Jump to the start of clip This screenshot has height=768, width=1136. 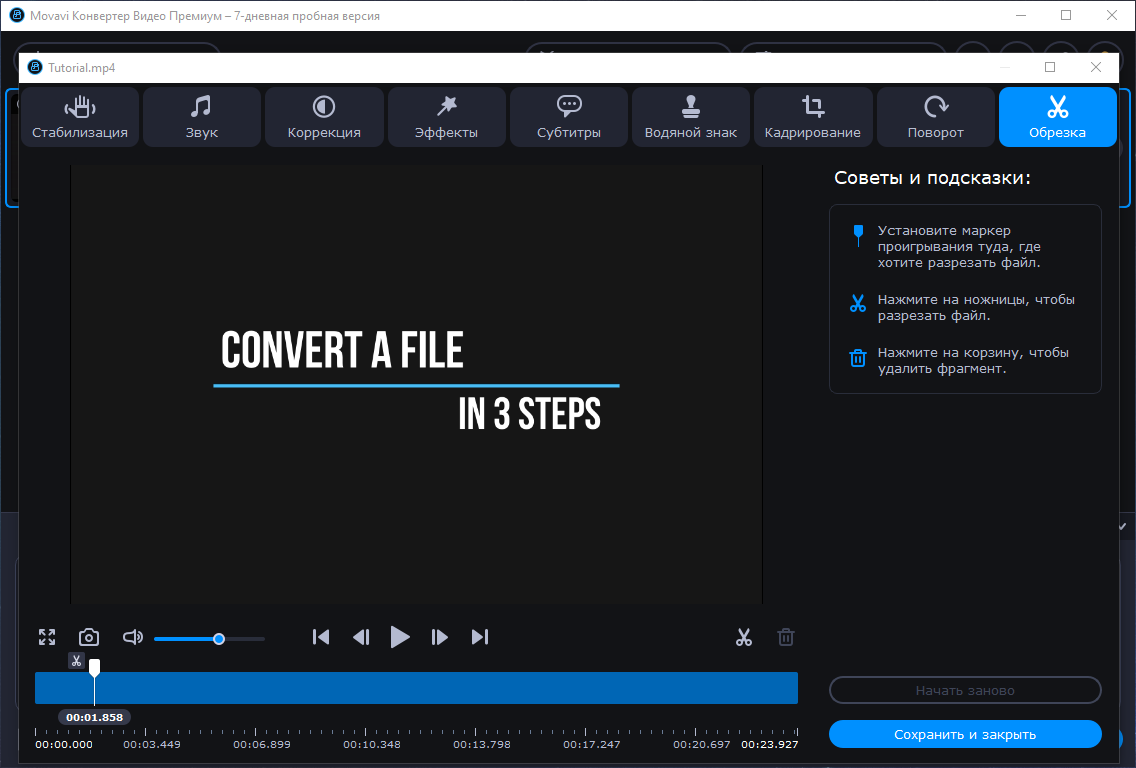pyautogui.click(x=321, y=637)
